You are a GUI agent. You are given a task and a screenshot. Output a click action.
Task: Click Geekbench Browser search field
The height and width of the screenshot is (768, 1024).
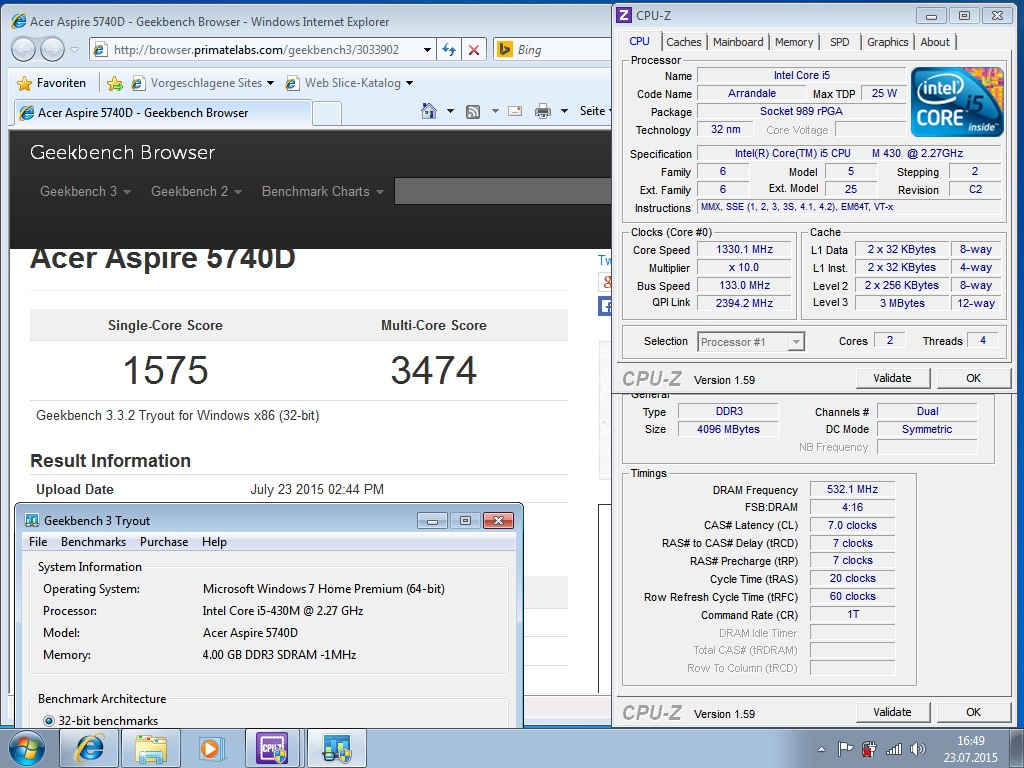(503, 191)
